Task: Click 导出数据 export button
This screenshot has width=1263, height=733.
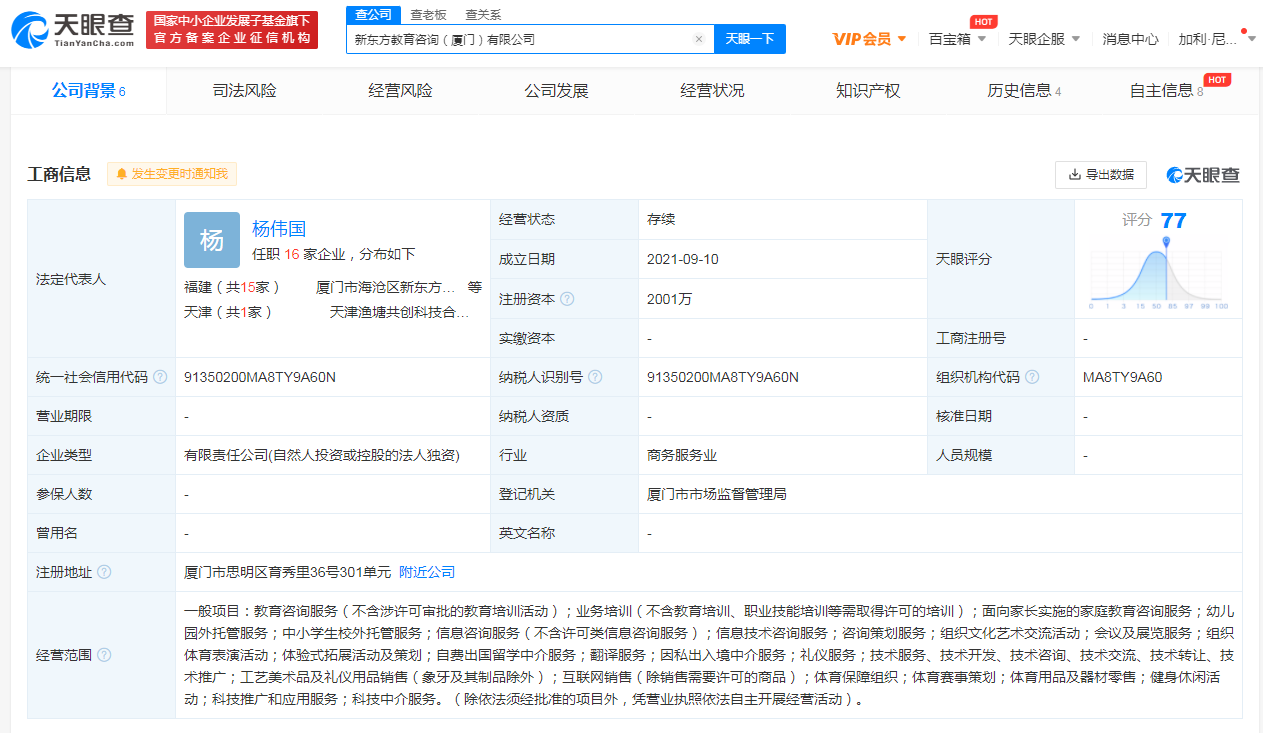Action: pyautogui.click(x=1100, y=174)
